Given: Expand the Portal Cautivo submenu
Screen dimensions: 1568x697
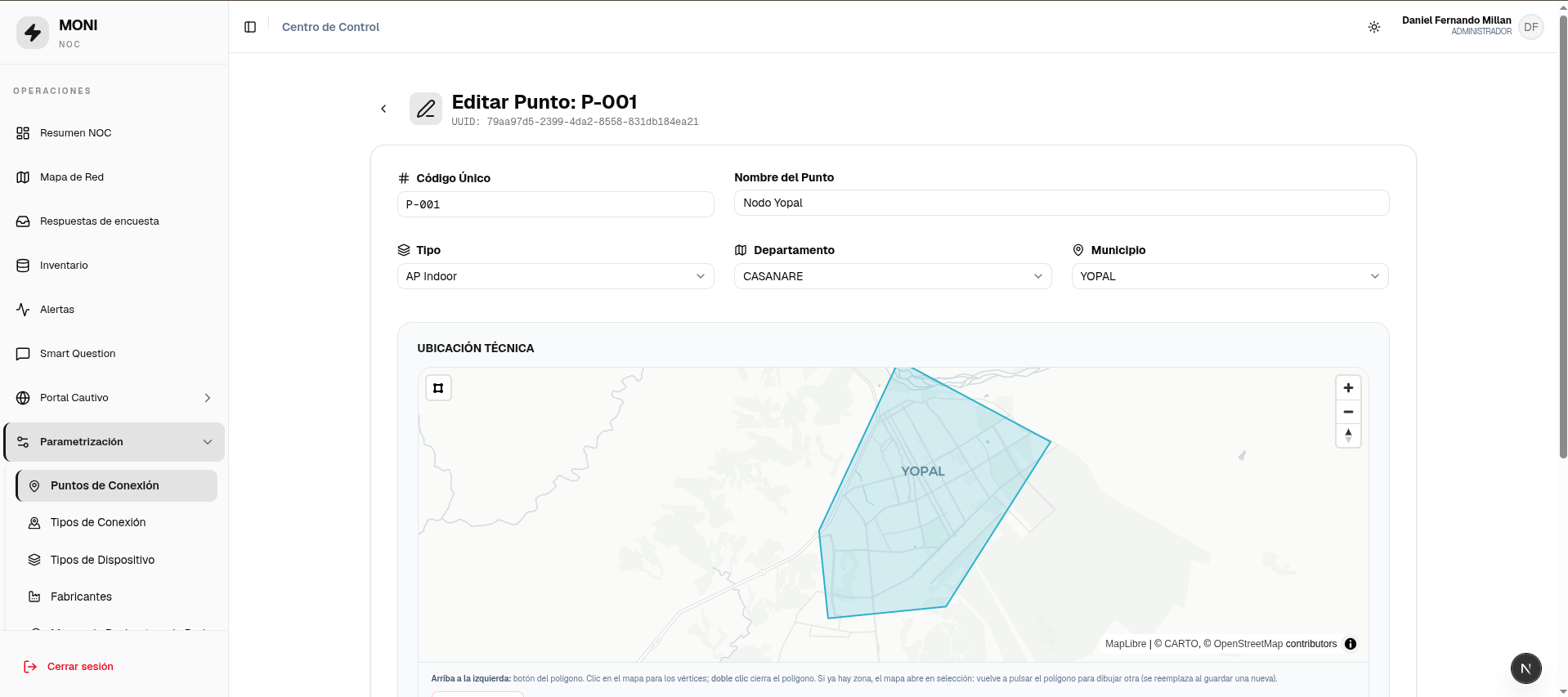Looking at the screenshot, I should pyautogui.click(x=114, y=398).
